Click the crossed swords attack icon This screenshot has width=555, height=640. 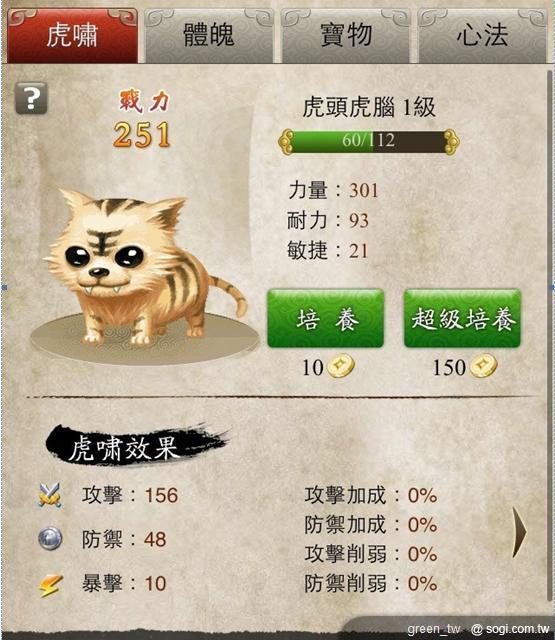50,495
